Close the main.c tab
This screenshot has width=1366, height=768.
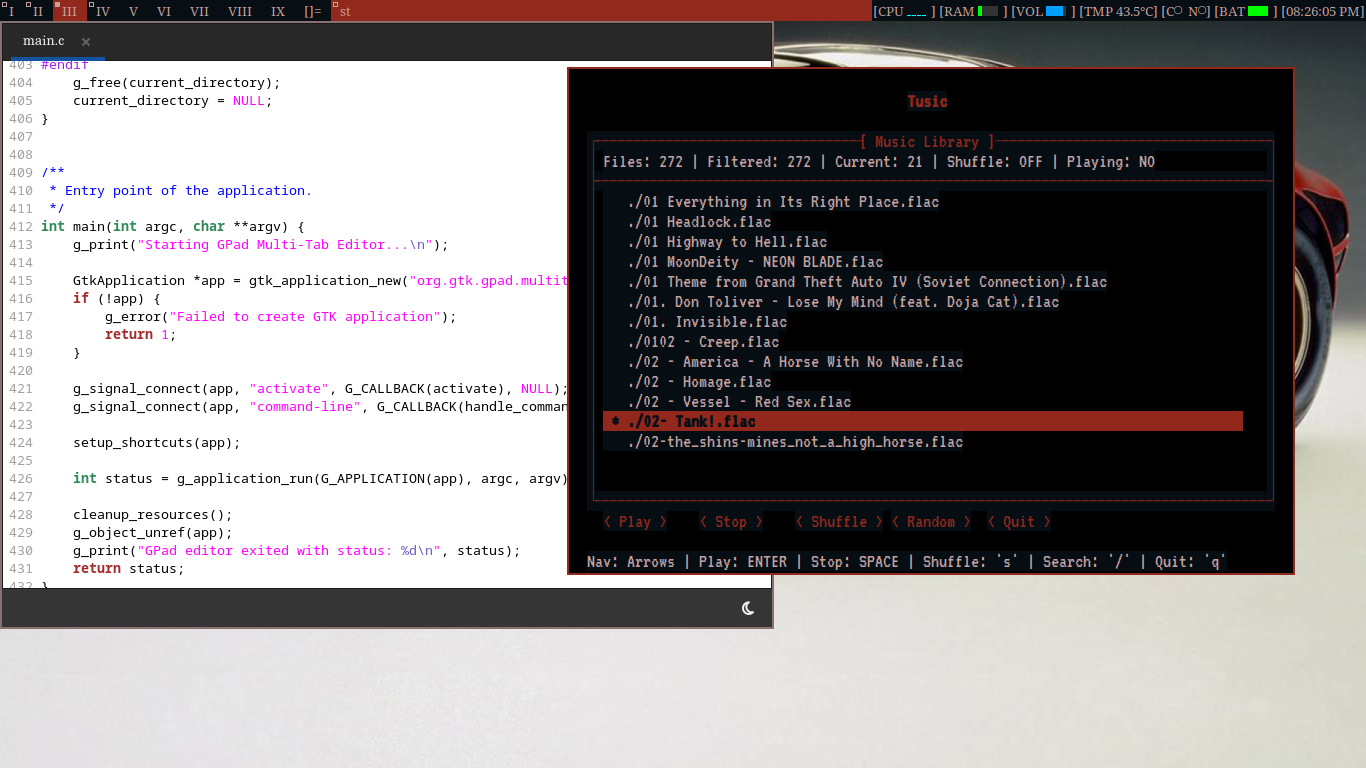pos(86,42)
